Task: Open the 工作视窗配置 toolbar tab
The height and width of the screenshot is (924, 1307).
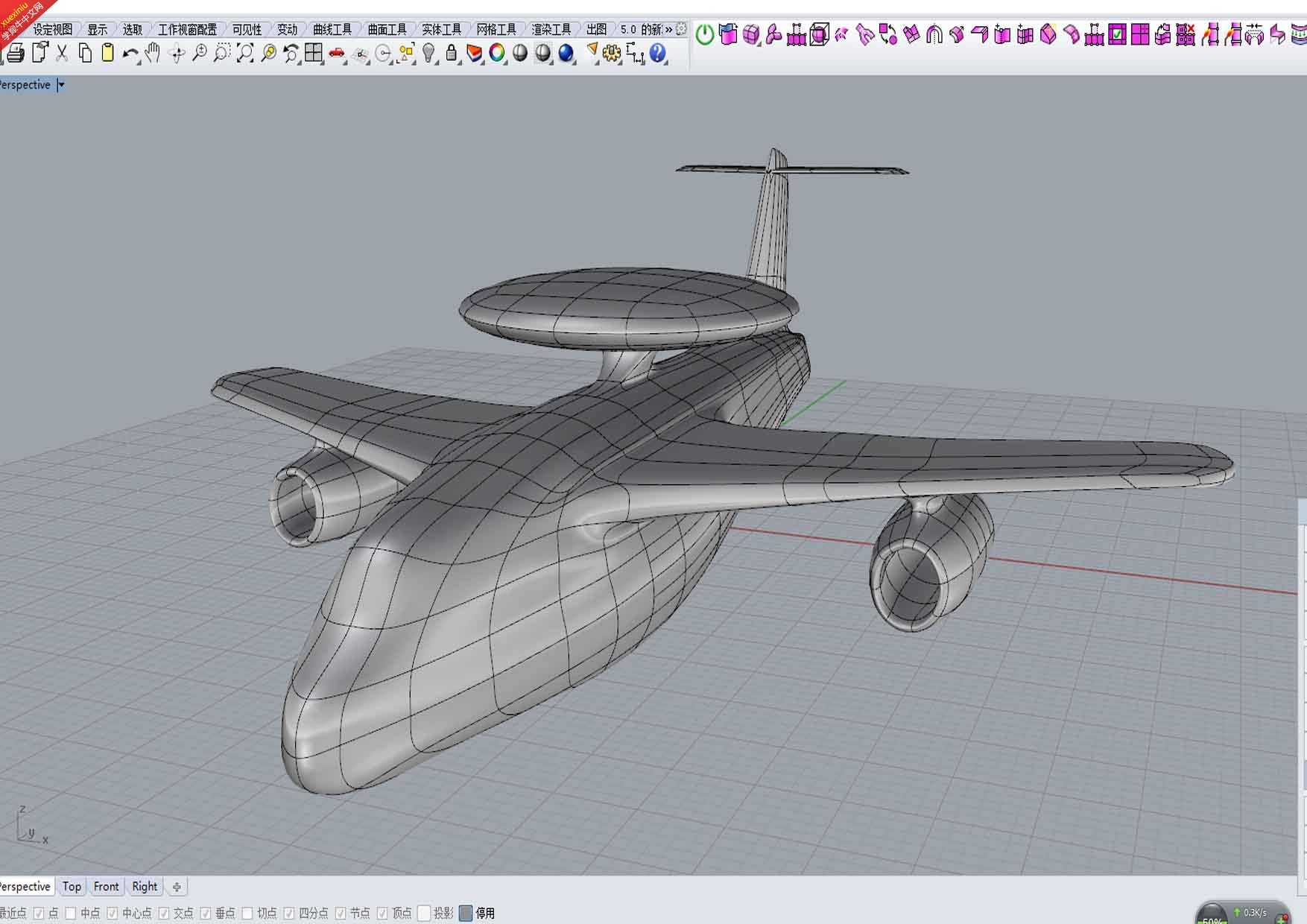Action: [188, 29]
